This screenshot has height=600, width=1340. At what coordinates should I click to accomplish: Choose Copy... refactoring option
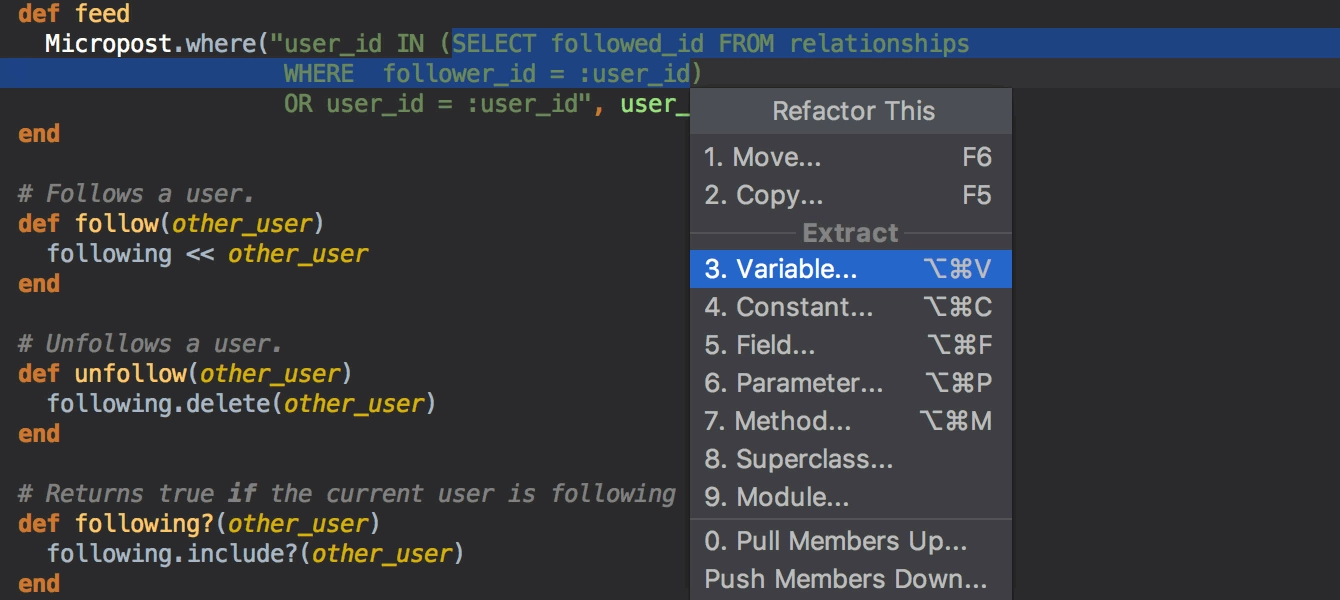(850, 195)
